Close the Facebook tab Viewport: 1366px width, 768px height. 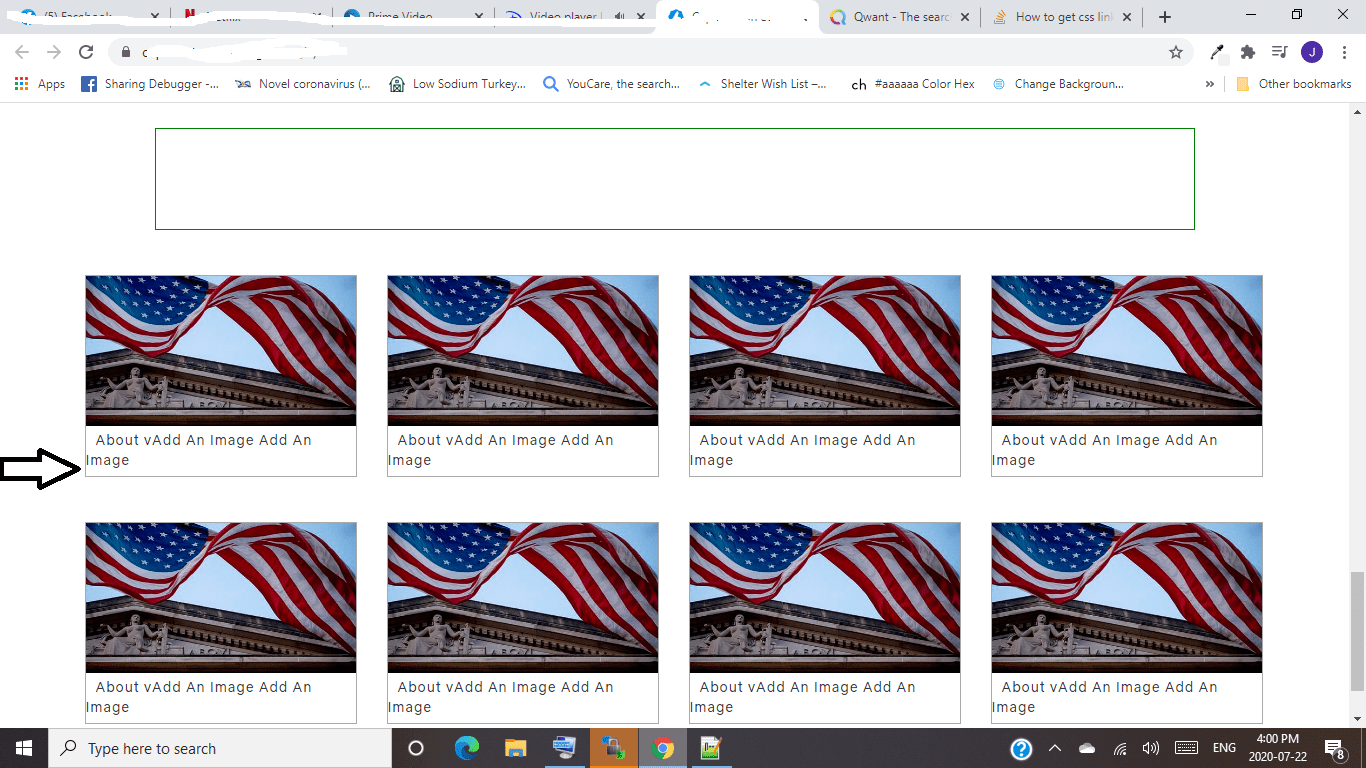click(x=153, y=17)
